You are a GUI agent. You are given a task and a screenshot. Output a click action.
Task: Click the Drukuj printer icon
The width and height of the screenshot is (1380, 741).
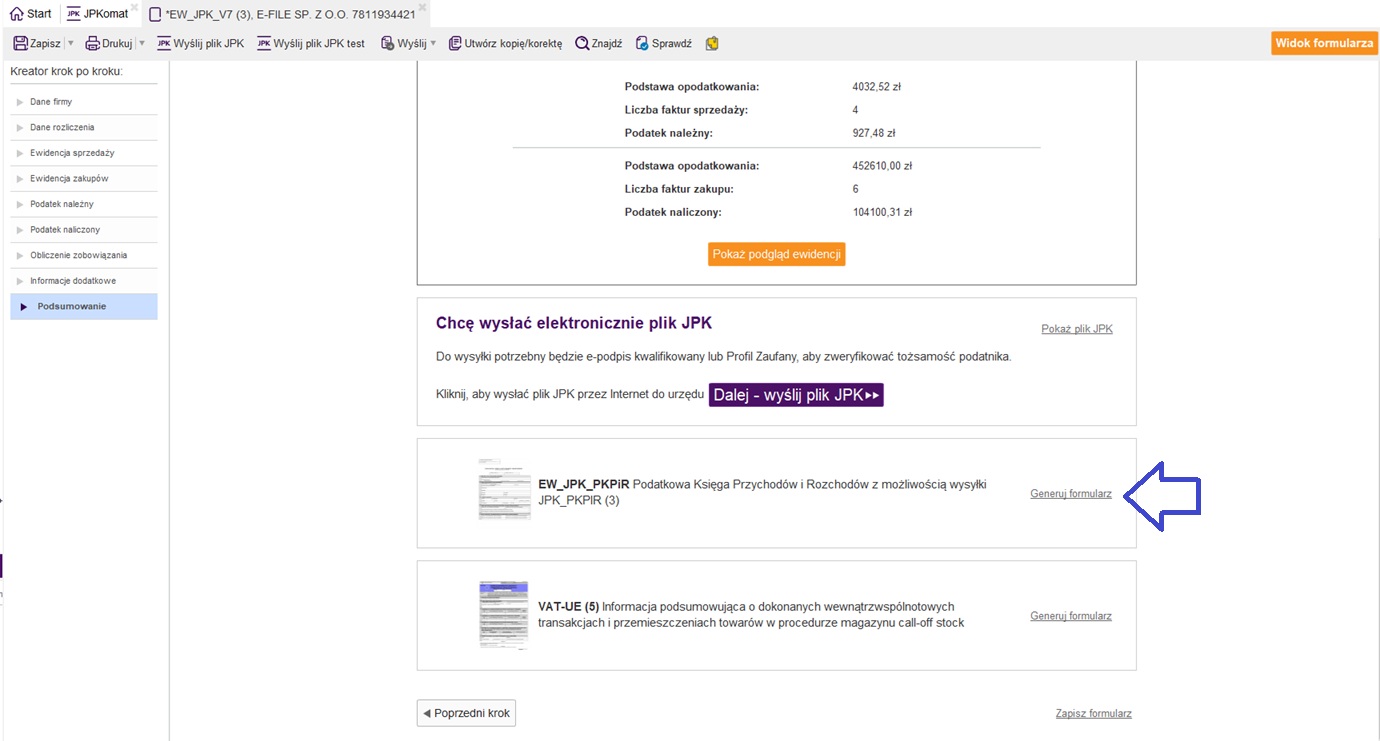[93, 44]
